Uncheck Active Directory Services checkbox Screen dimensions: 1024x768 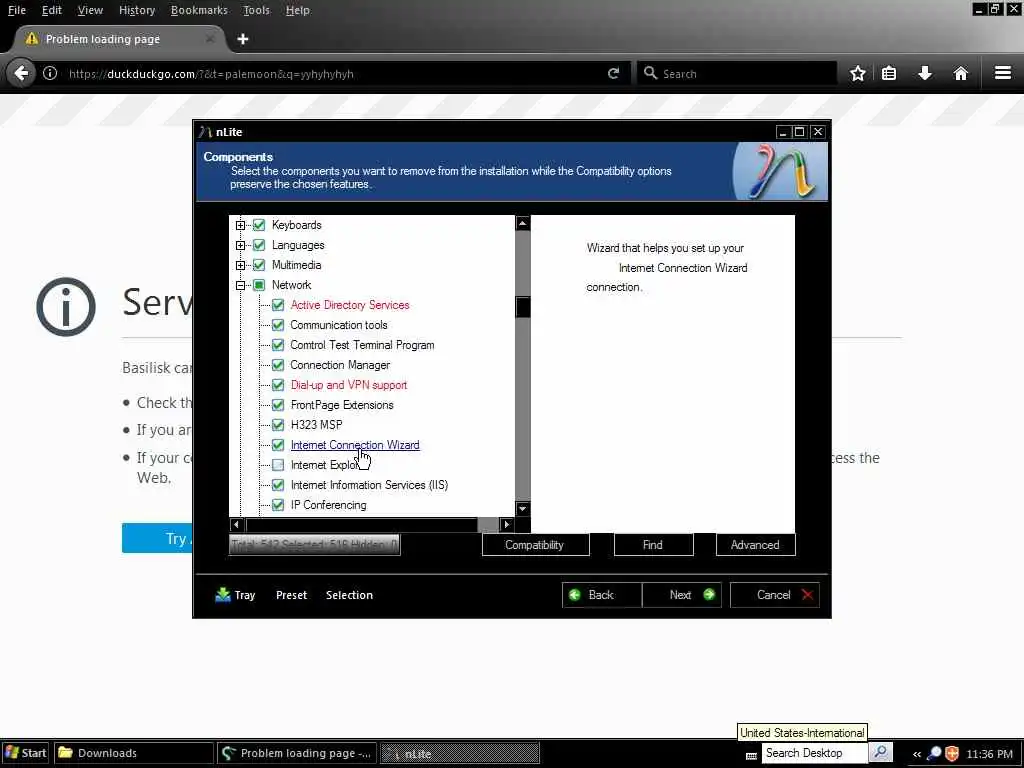pos(278,305)
